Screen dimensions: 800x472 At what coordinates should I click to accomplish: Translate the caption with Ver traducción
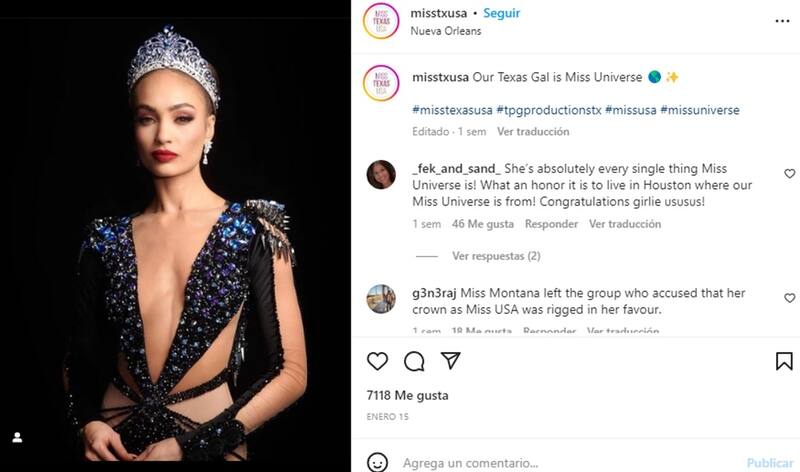[x=533, y=131]
